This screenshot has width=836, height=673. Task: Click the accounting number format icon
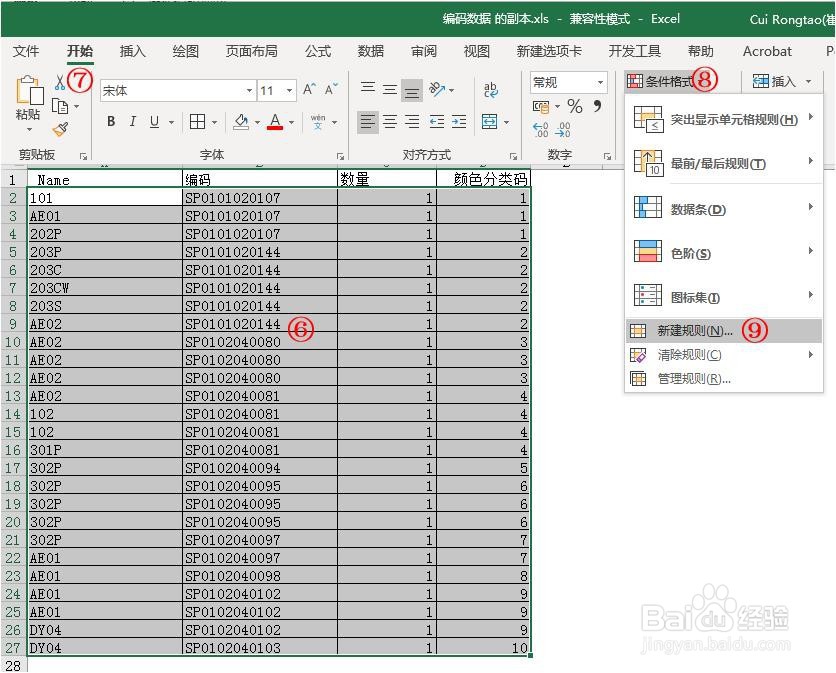coord(541,107)
